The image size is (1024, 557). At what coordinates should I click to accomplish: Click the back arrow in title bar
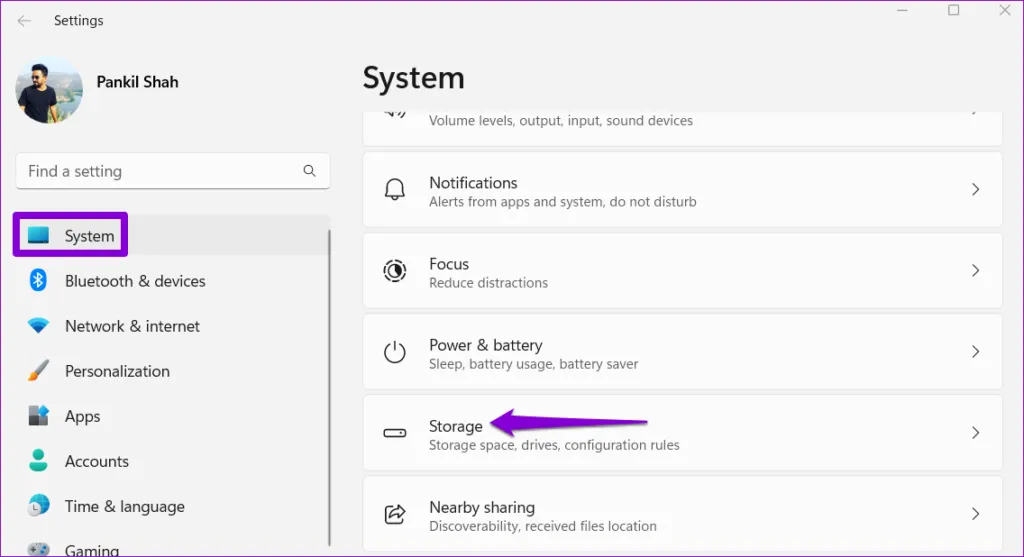pyautogui.click(x=24, y=20)
